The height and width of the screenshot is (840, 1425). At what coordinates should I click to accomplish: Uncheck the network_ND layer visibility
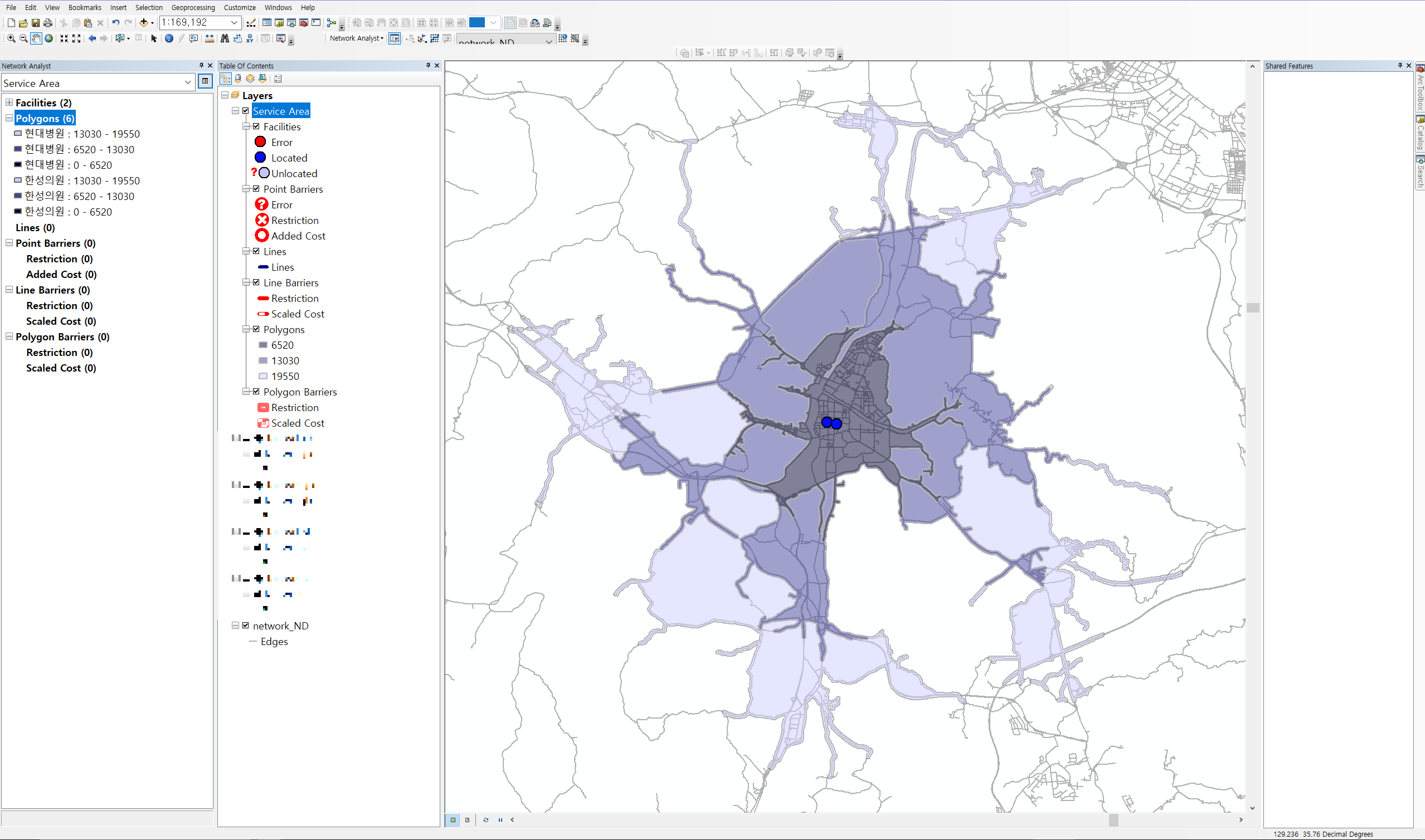click(x=246, y=626)
